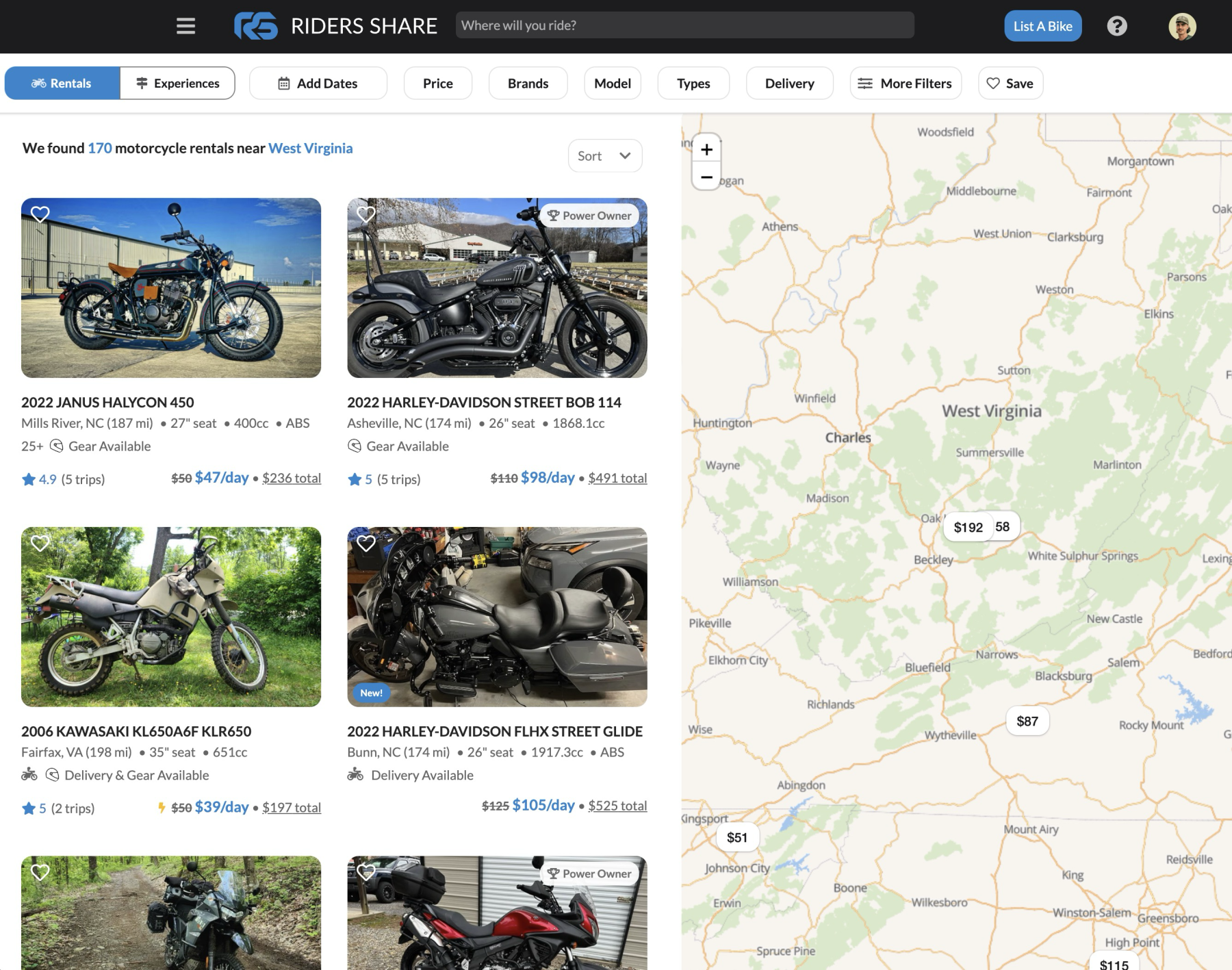Focus the 'Where will you ride?' search field
This screenshot has width=1232, height=970.
click(685, 25)
